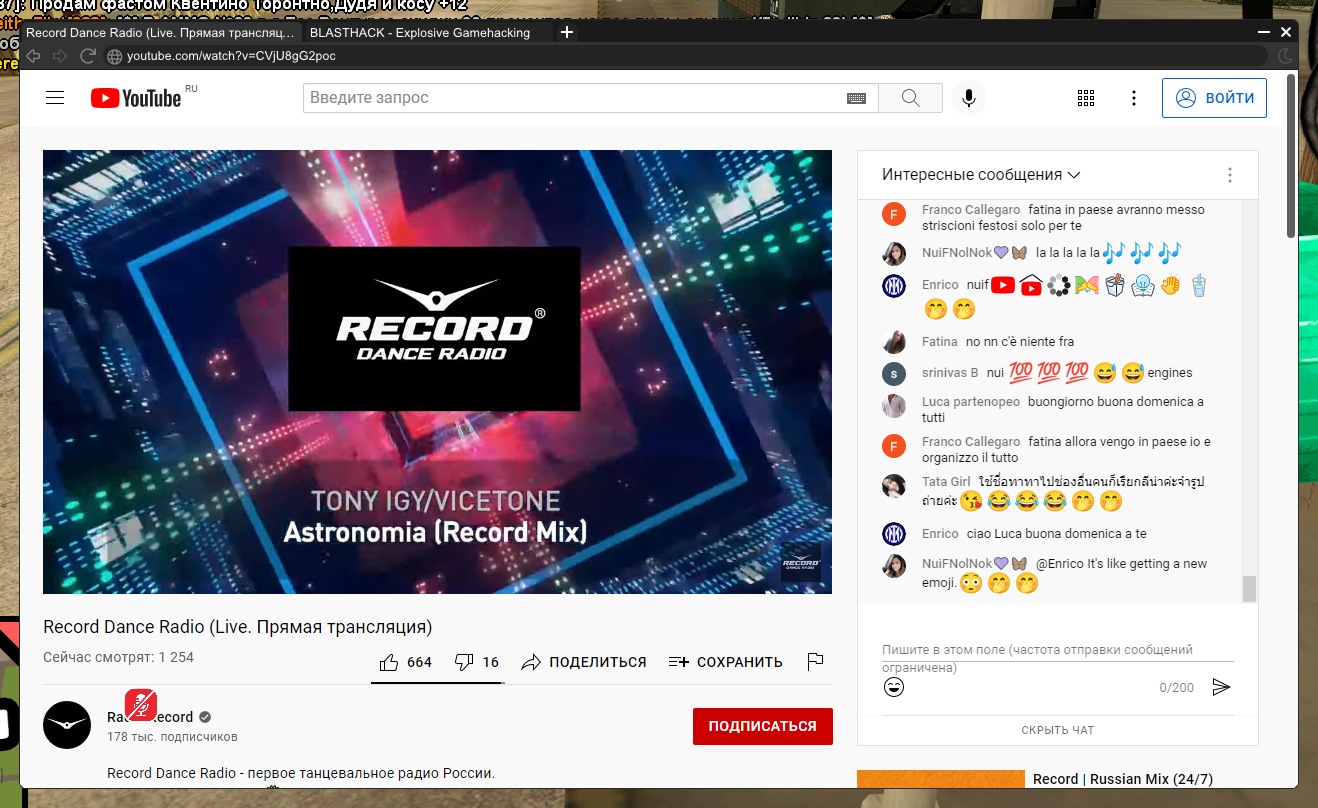1318x808 pixels.
Task: Switch to the BLASTHACK browser tab
Action: 420,33
